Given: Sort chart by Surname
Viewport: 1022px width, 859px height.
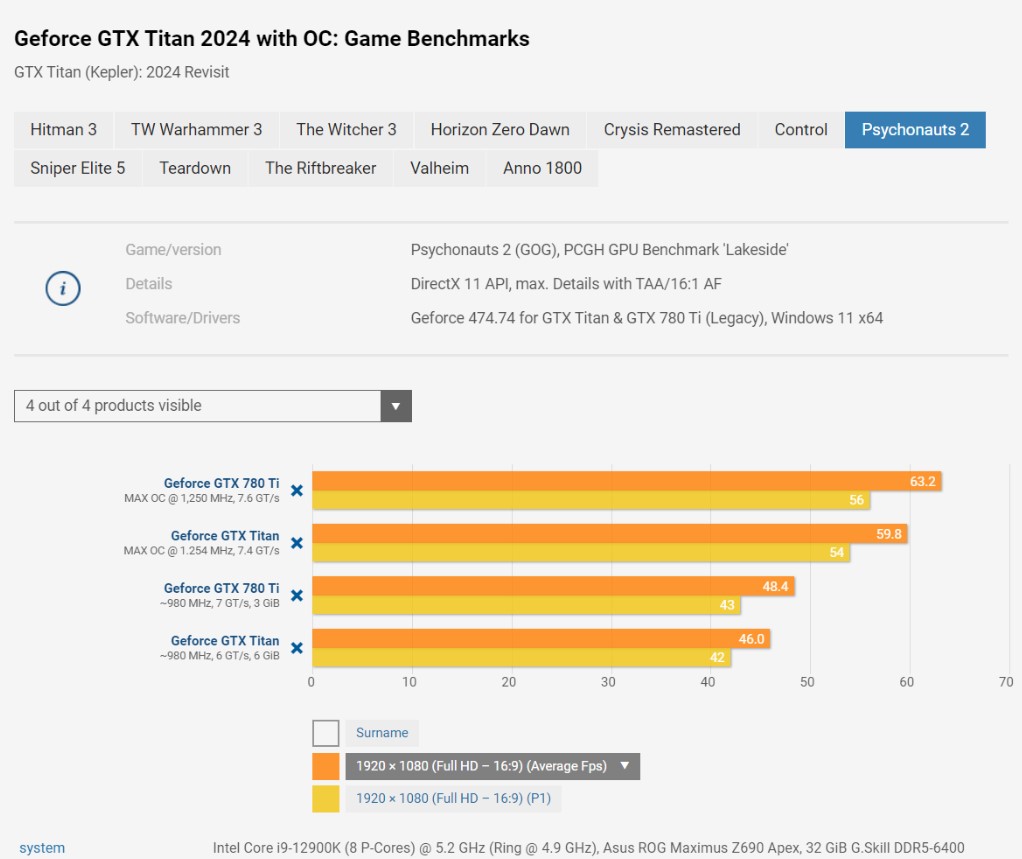Looking at the screenshot, I should pos(382,733).
